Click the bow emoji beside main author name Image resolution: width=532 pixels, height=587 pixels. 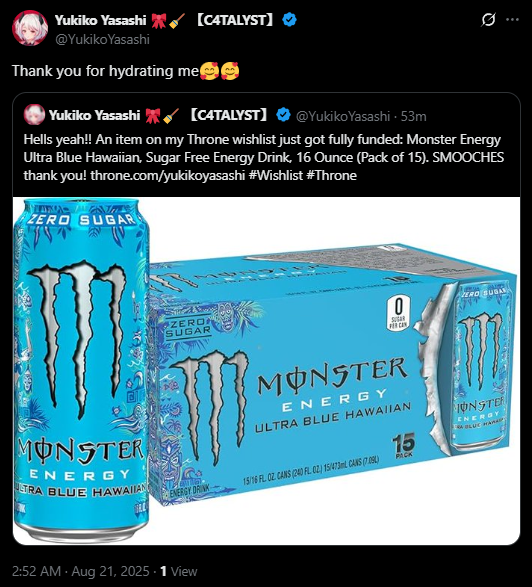click(x=159, y=21)
